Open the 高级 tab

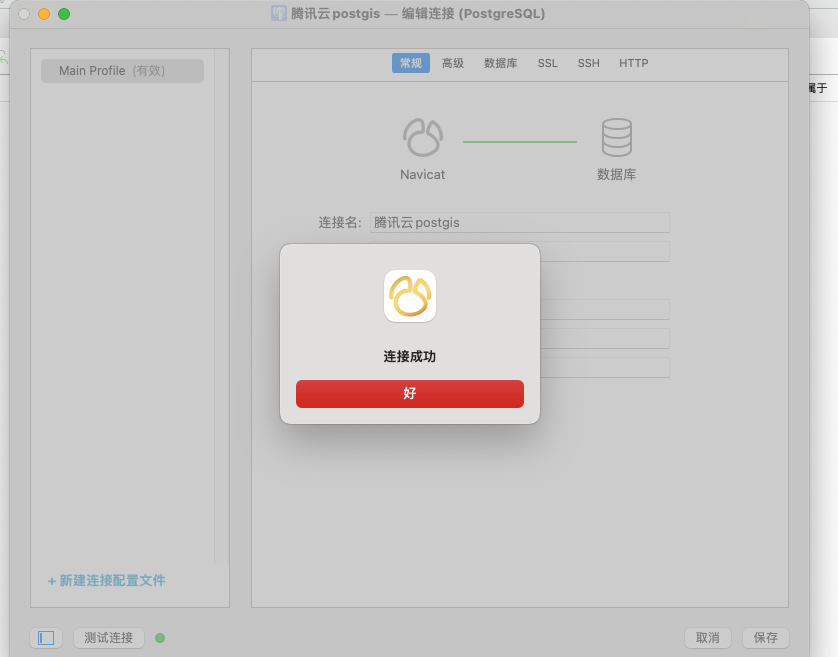[453, 63]
